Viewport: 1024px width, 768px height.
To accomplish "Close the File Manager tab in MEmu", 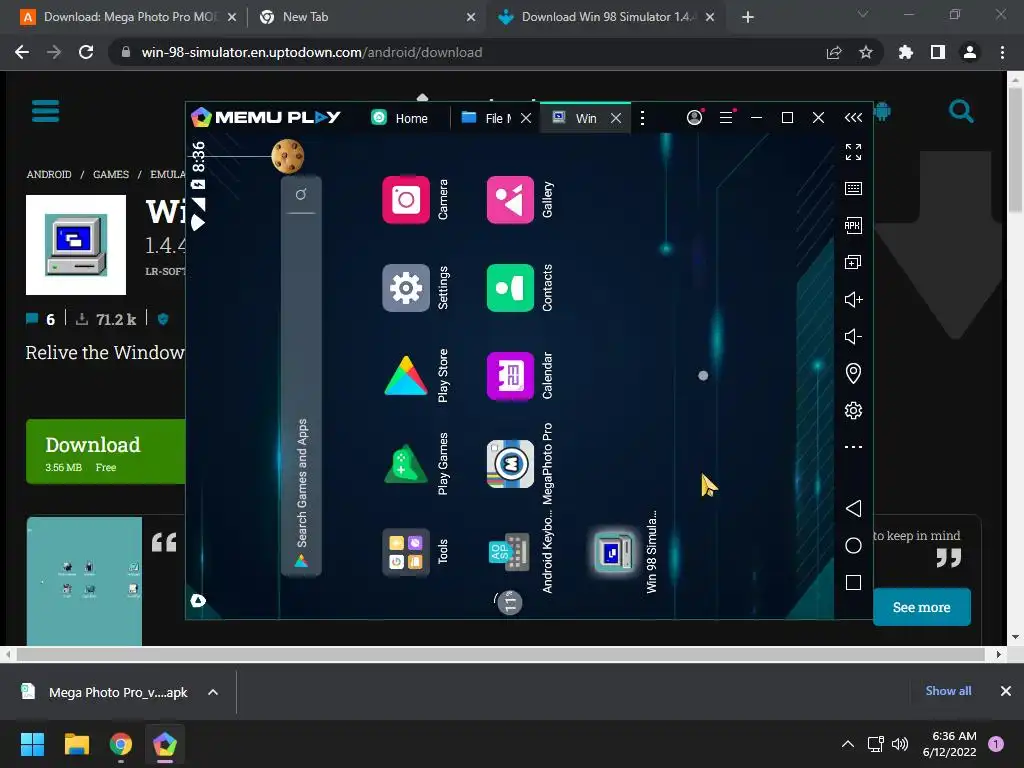I will (x=526, y=118).
